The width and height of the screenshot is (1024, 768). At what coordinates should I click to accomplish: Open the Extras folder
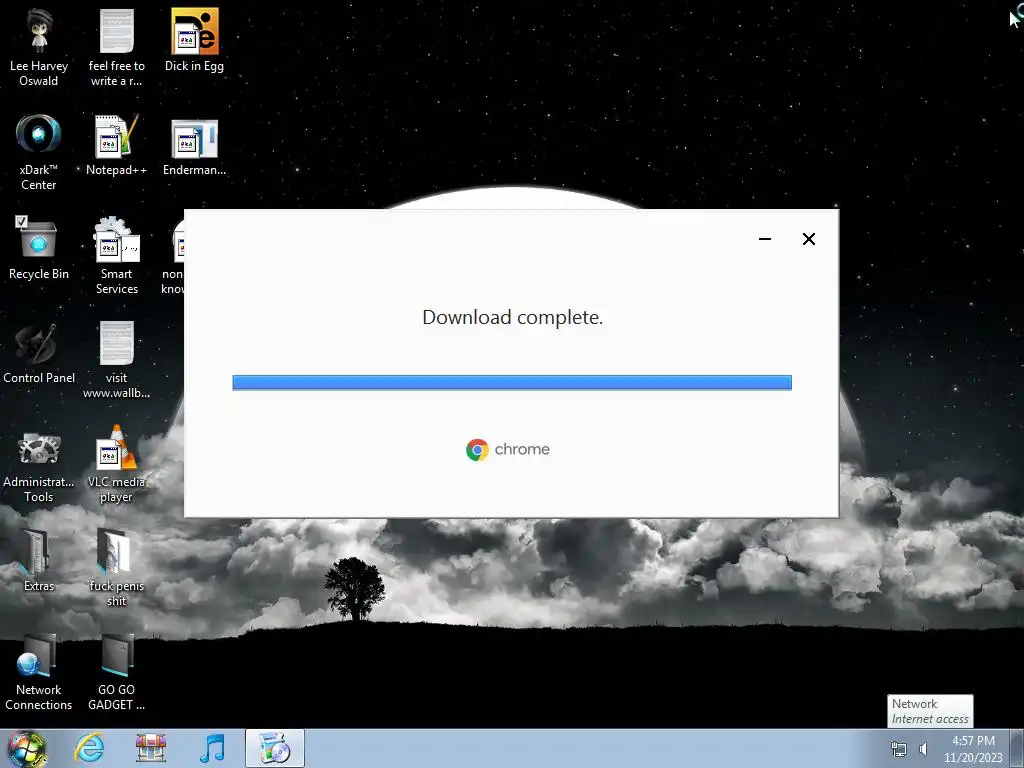[x=39, y=560]
